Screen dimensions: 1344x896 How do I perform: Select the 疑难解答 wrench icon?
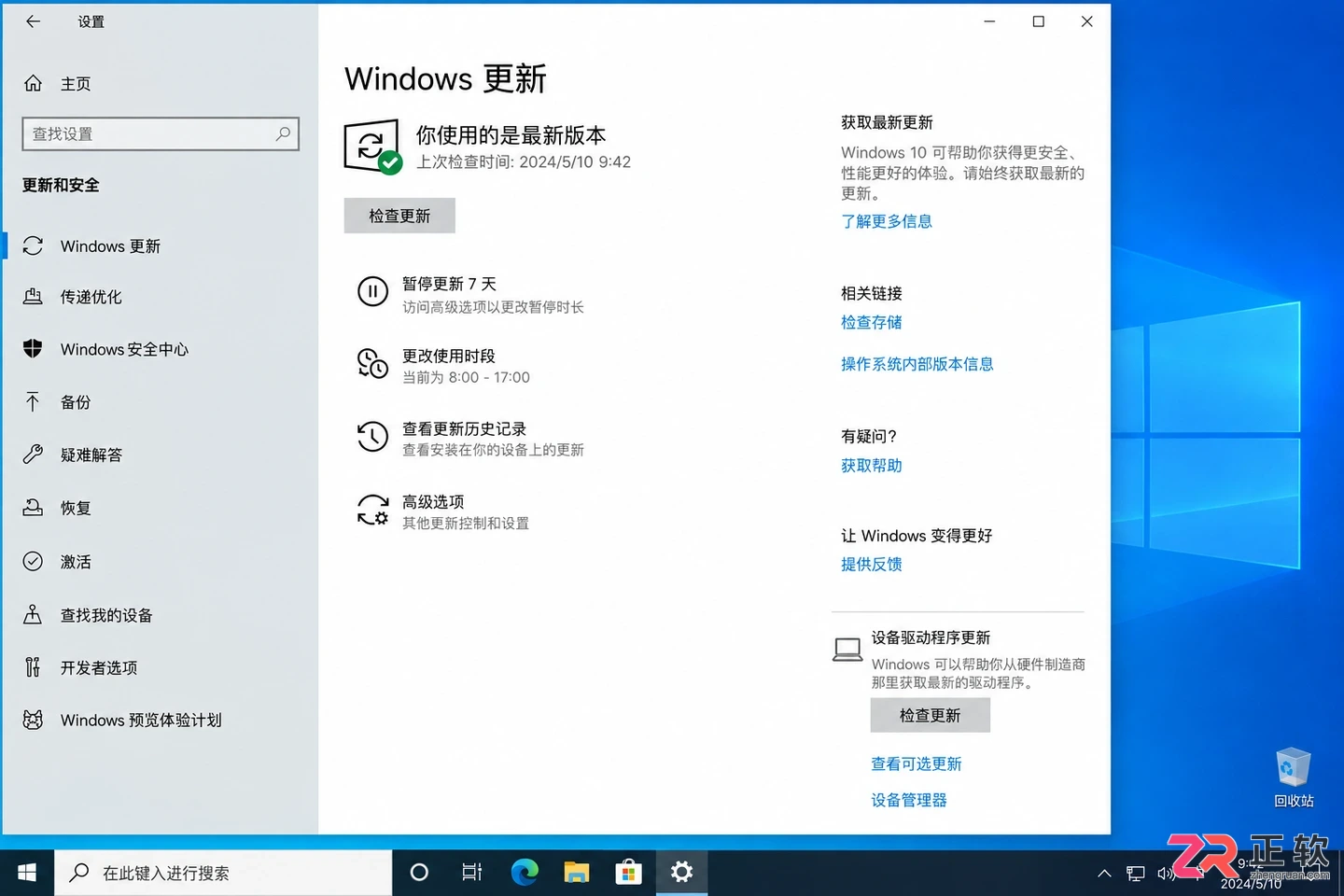click(33, 455)
